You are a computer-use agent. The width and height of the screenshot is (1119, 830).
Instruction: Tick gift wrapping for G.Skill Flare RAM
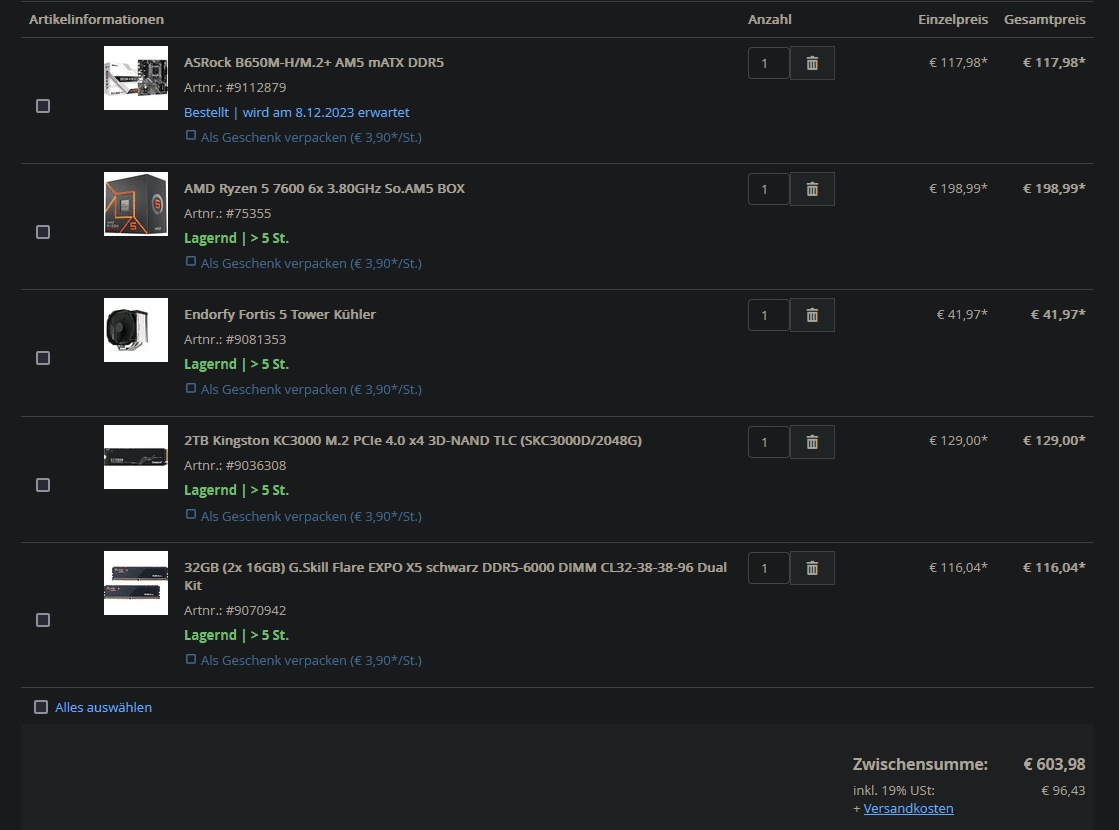[191, 659]
